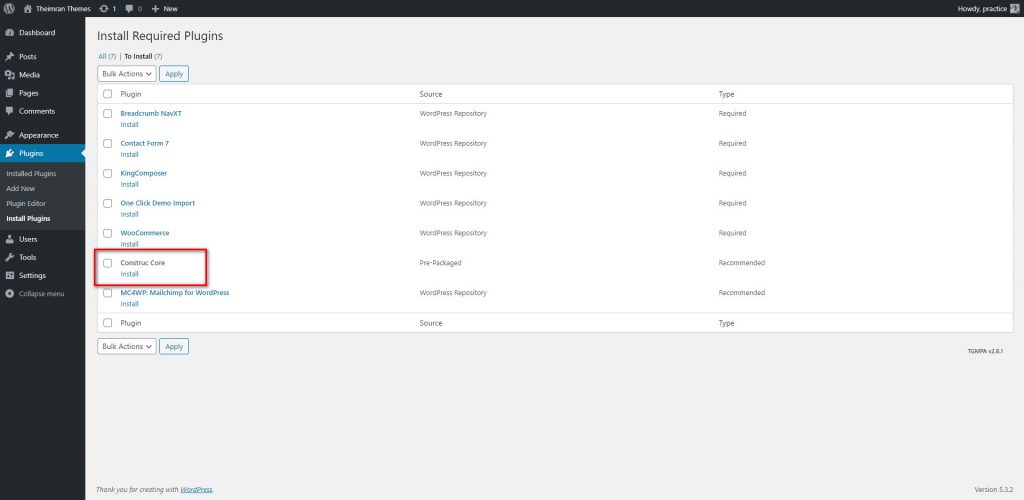The width and height of the screenshot is (1024, 500).
Task: Click Recommended type of Construc Core
Action: coord(741,263)
